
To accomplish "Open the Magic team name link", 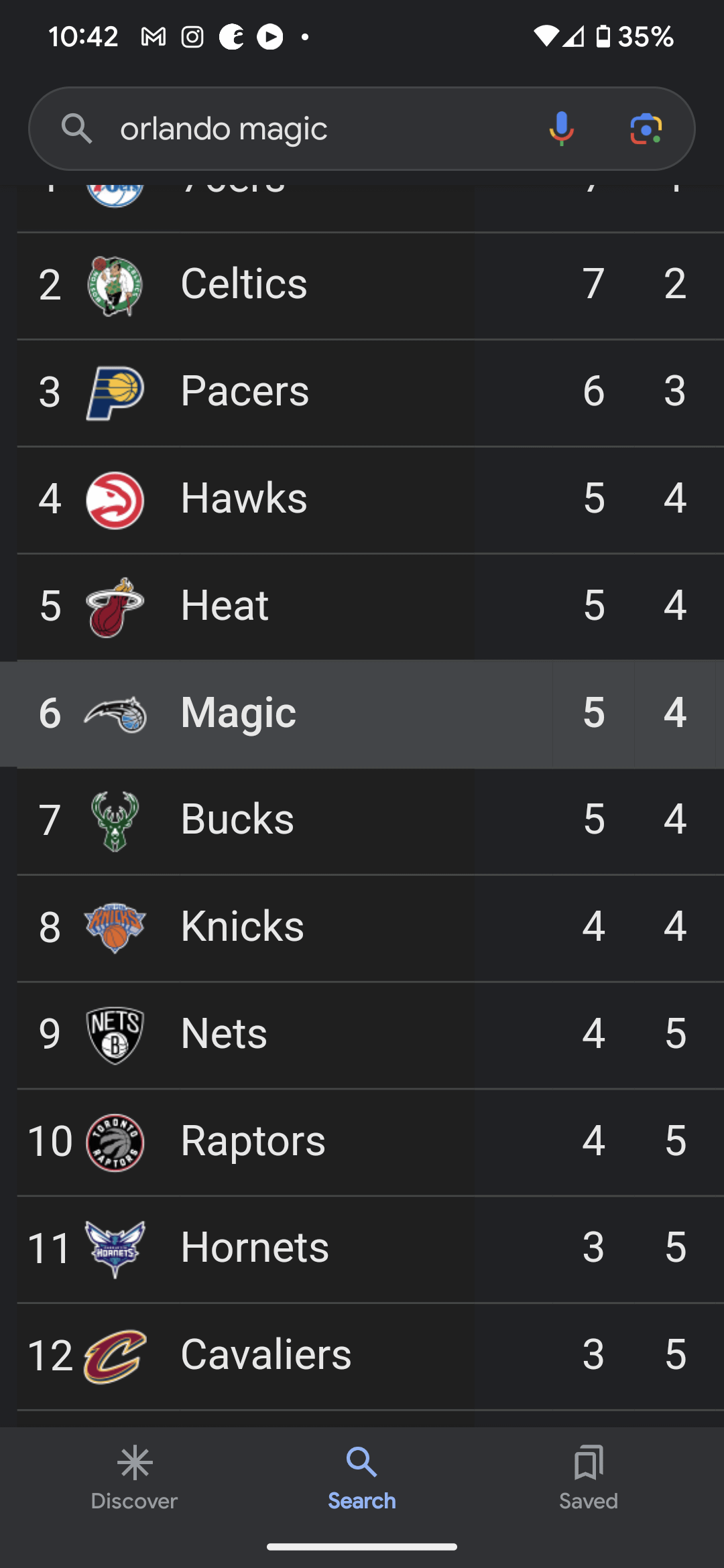I will [238, 713].
